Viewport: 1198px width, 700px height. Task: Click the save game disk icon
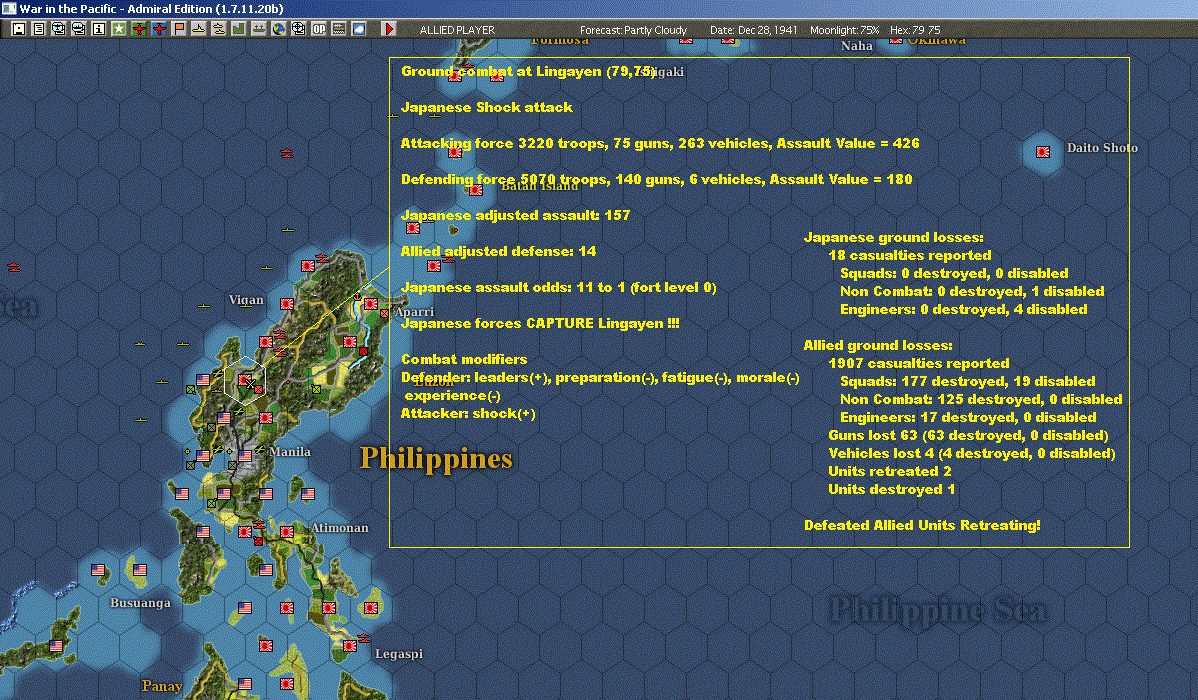tap(19, 29)
